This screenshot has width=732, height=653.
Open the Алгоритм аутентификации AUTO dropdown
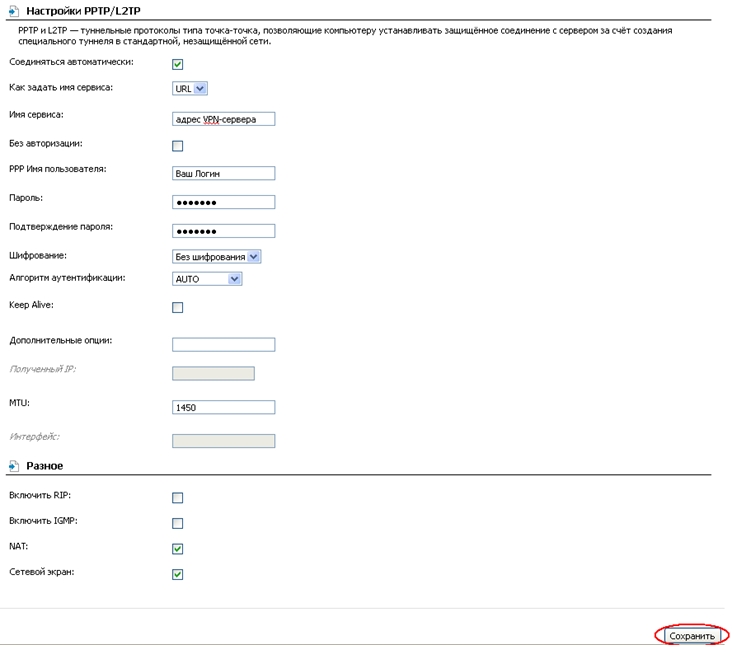tap(208, 279)
